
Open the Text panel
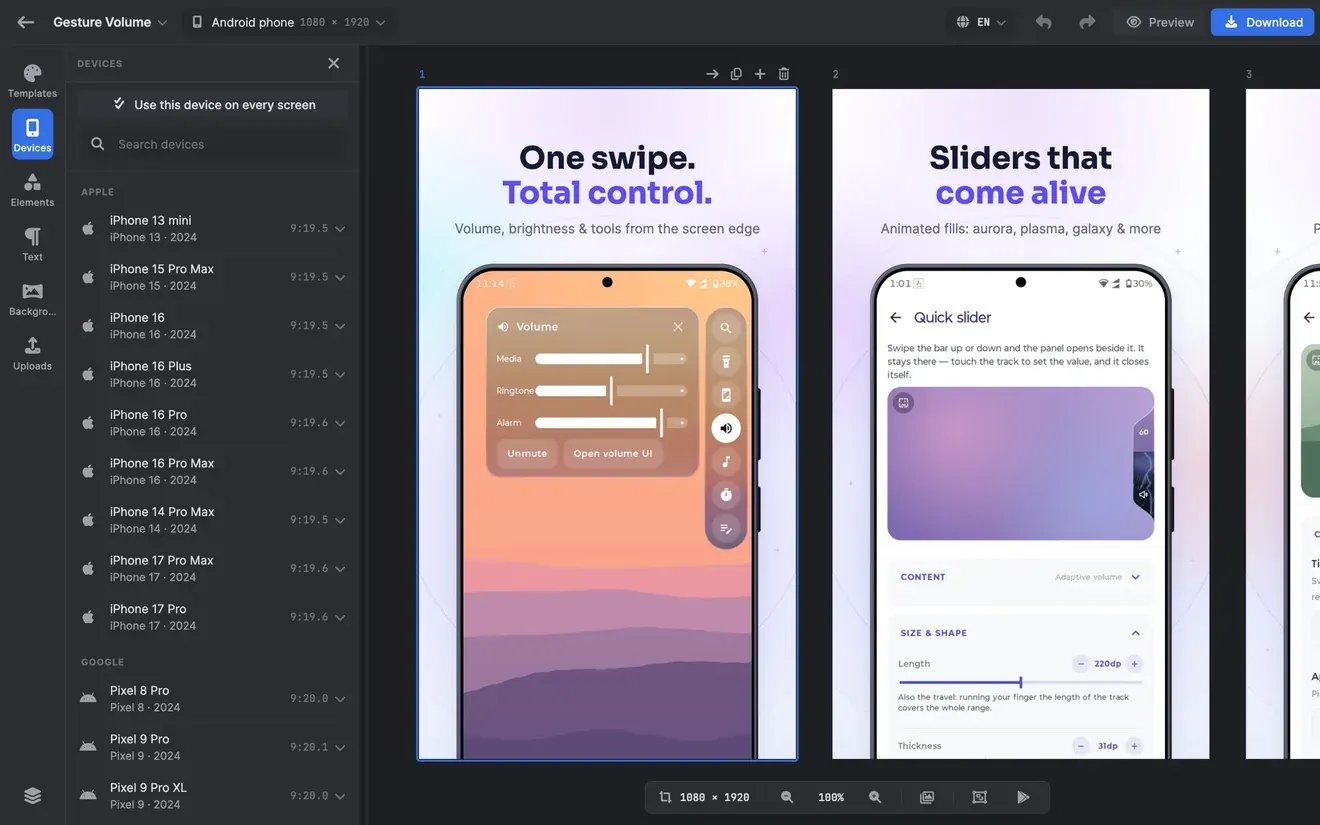point(32,244)
